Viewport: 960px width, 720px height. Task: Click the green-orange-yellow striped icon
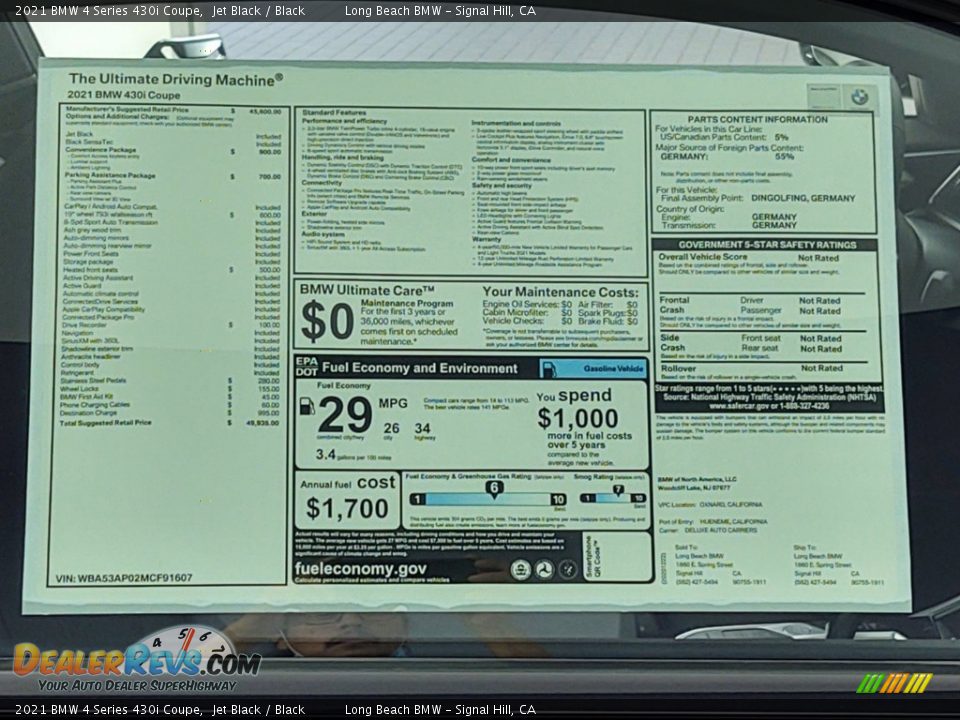[x=894, y=683]
